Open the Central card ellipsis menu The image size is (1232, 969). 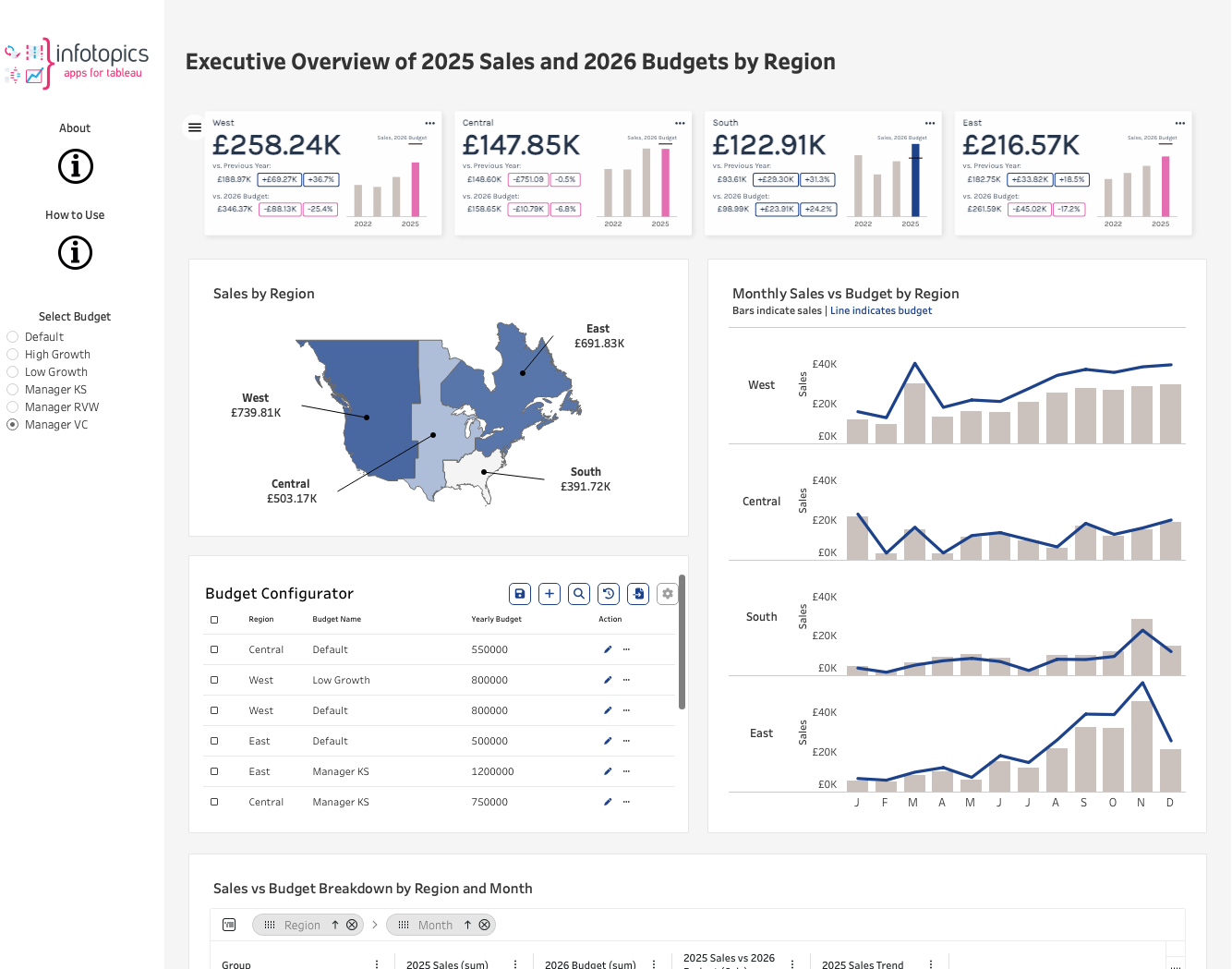[680, 123]
